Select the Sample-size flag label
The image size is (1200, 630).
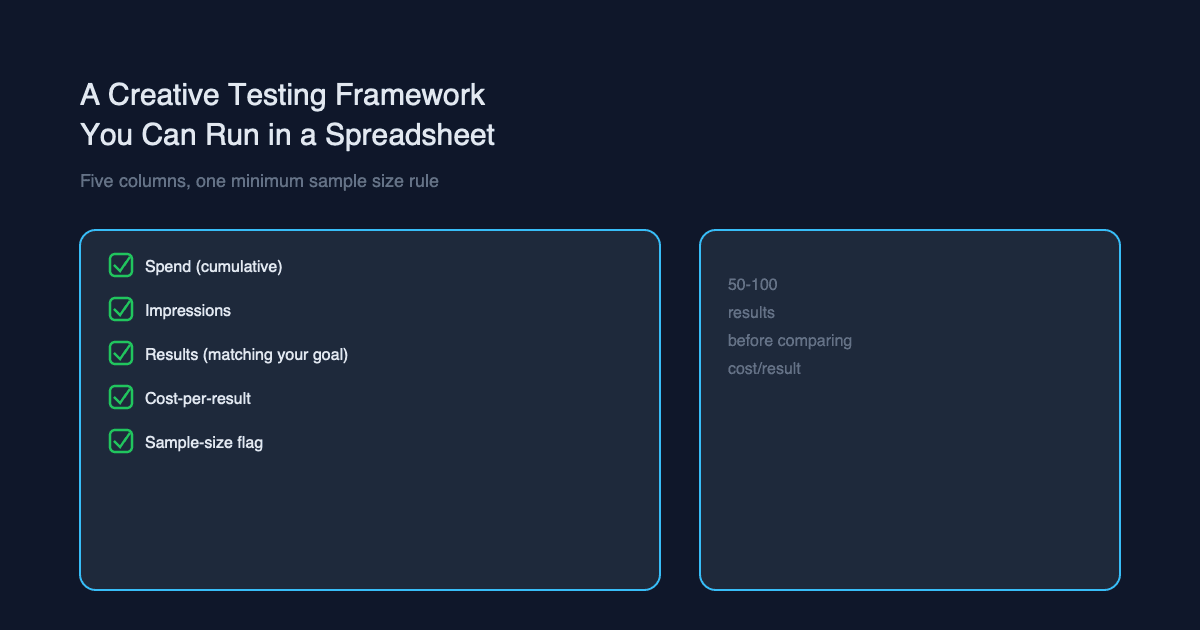coord(204,443)
